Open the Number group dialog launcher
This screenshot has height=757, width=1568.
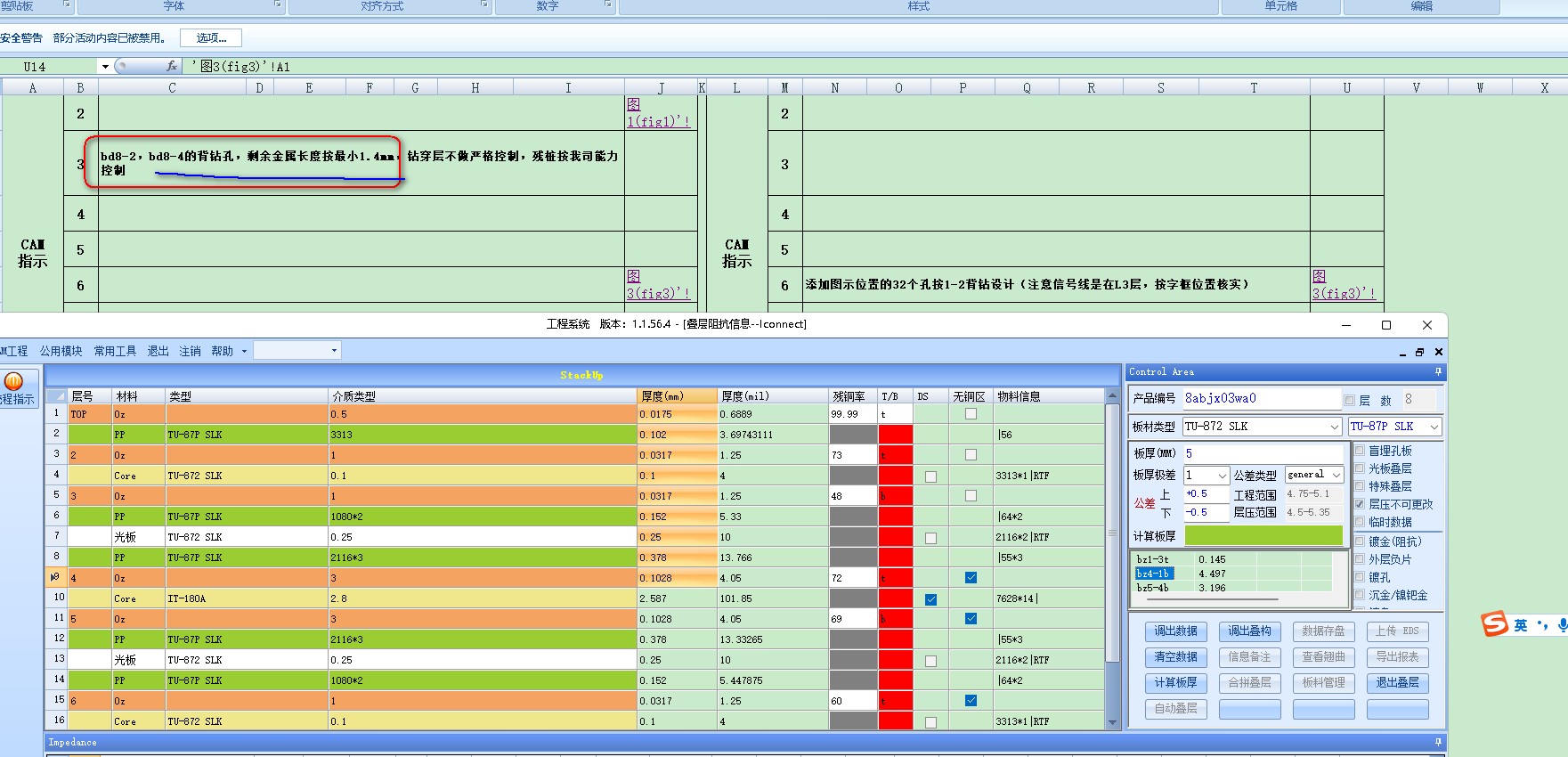[608, 5]
